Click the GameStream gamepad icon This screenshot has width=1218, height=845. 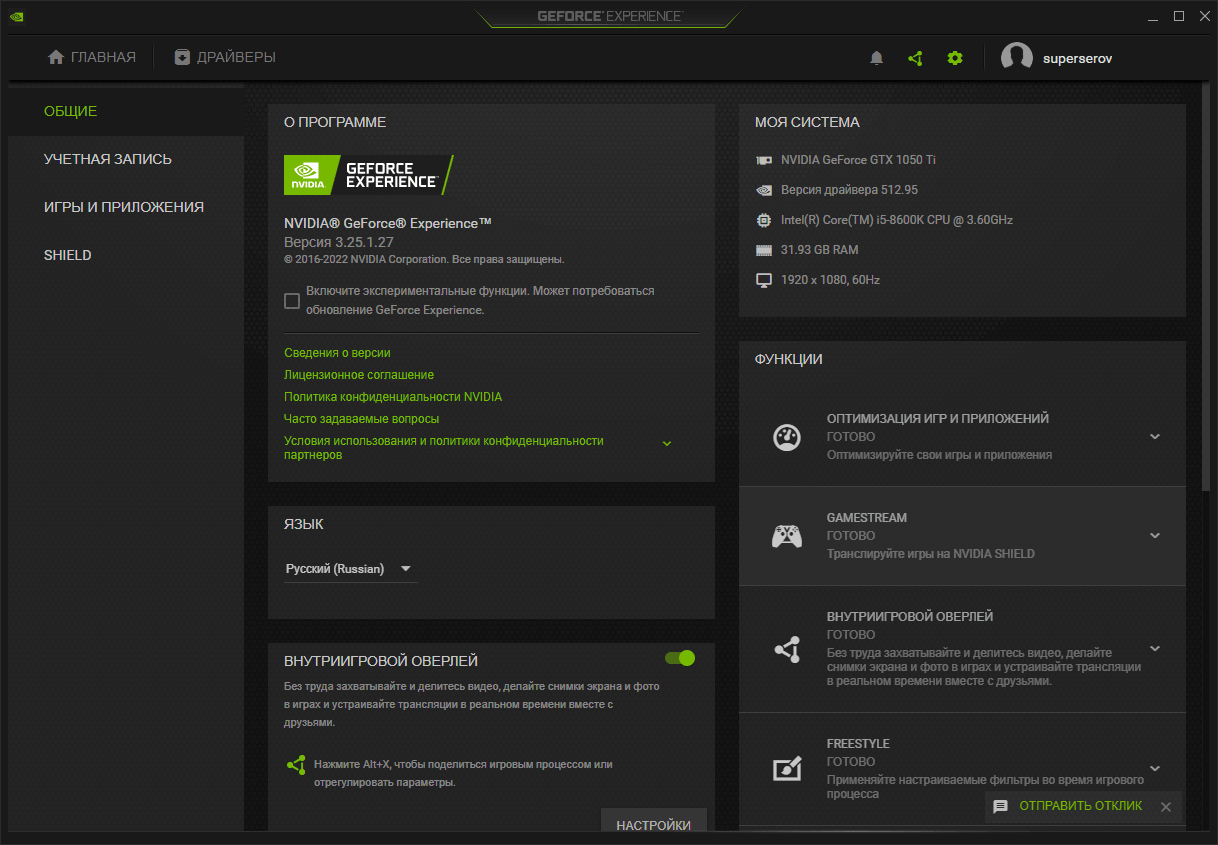[787, 536]
